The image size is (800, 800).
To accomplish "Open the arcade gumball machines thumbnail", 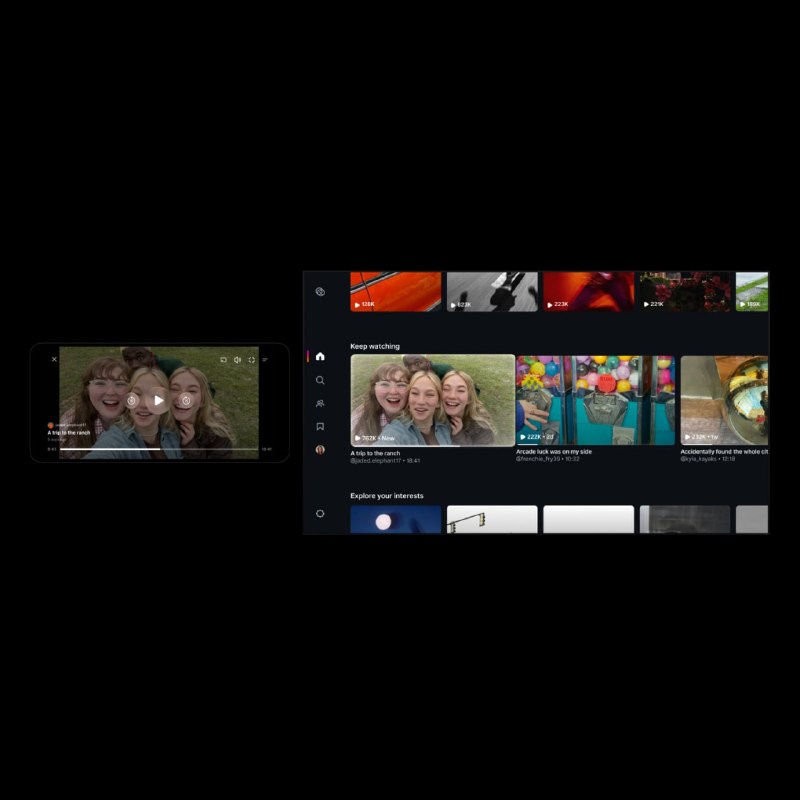I will point(595,400).
